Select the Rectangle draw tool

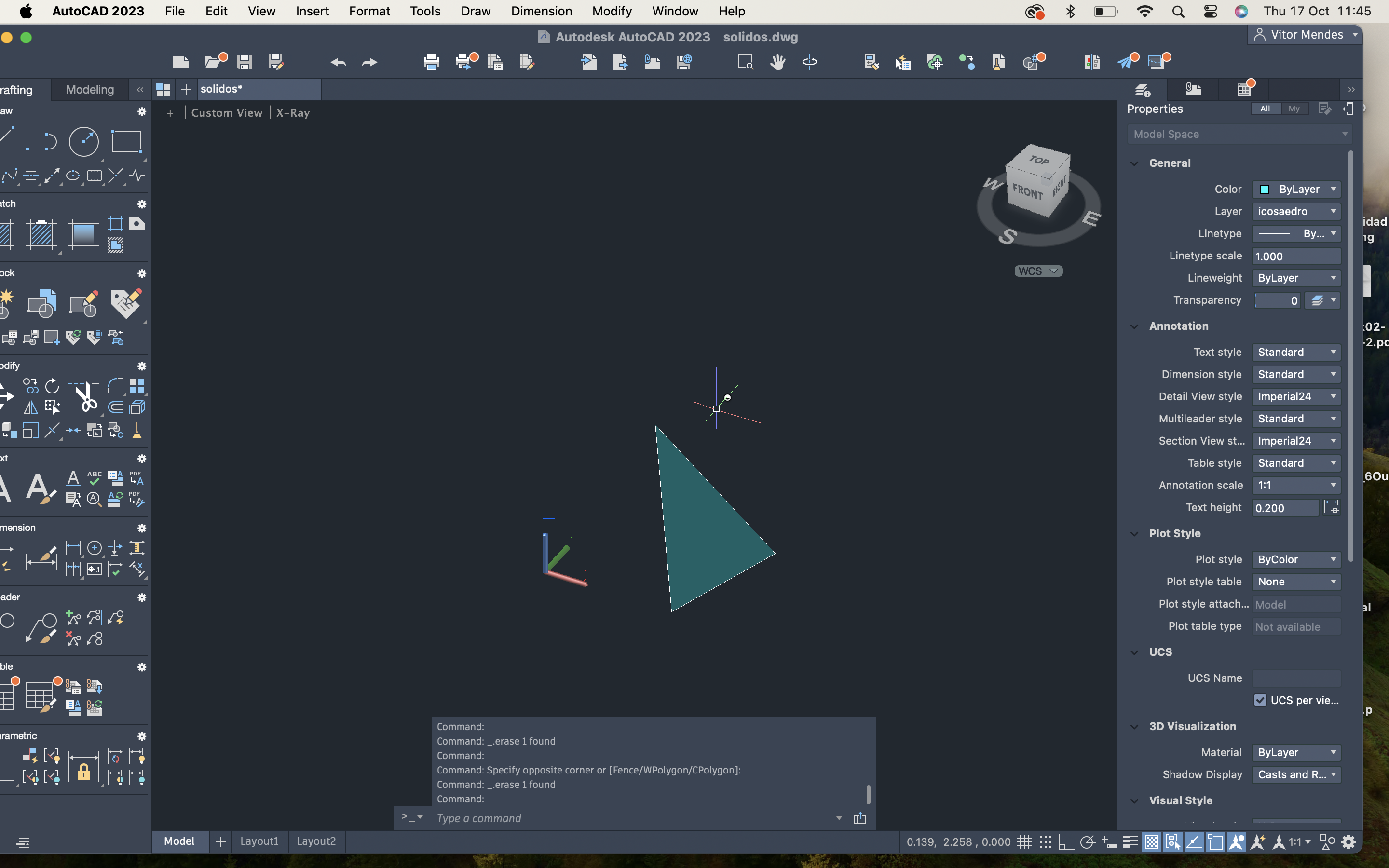[126, 141]
